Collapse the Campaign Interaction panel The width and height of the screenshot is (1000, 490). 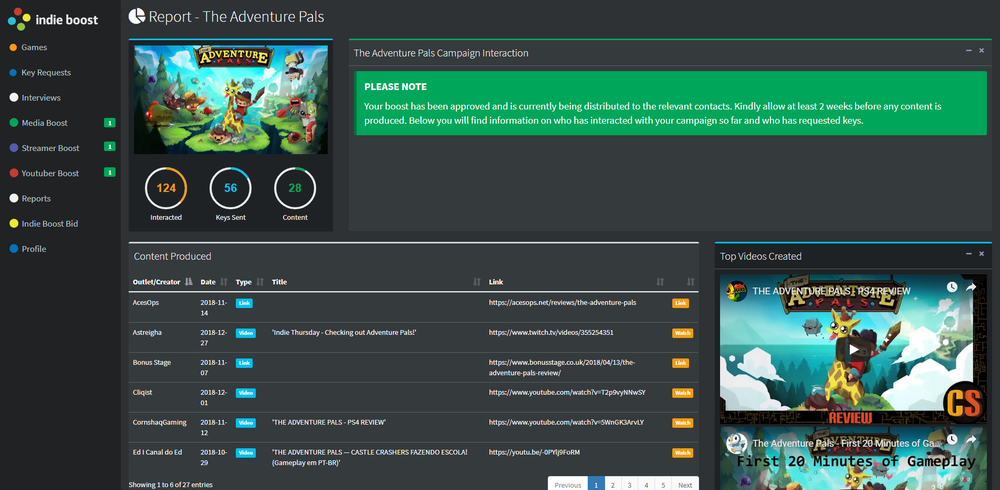click(969, 50)
